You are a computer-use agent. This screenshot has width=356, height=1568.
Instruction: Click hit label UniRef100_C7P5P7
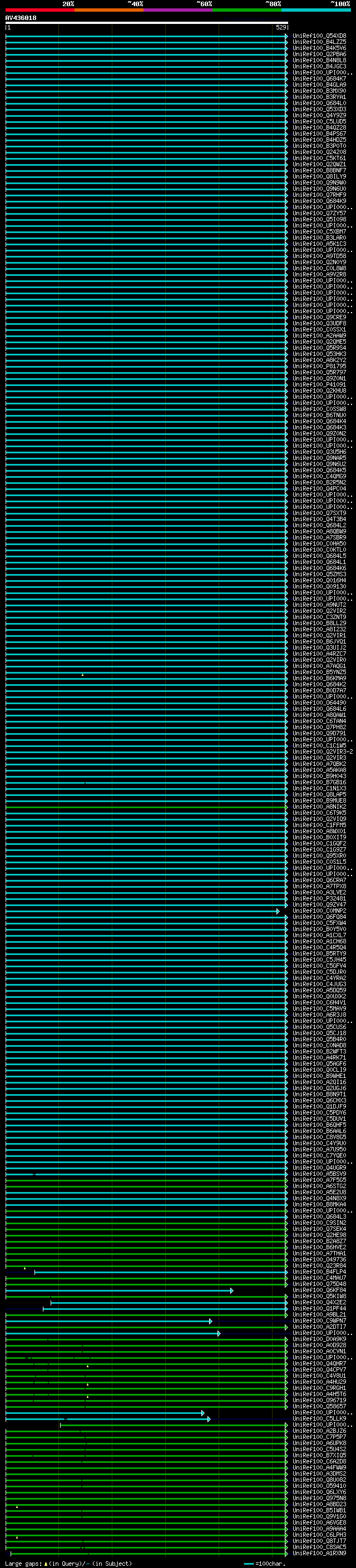tap(319, 1437)
